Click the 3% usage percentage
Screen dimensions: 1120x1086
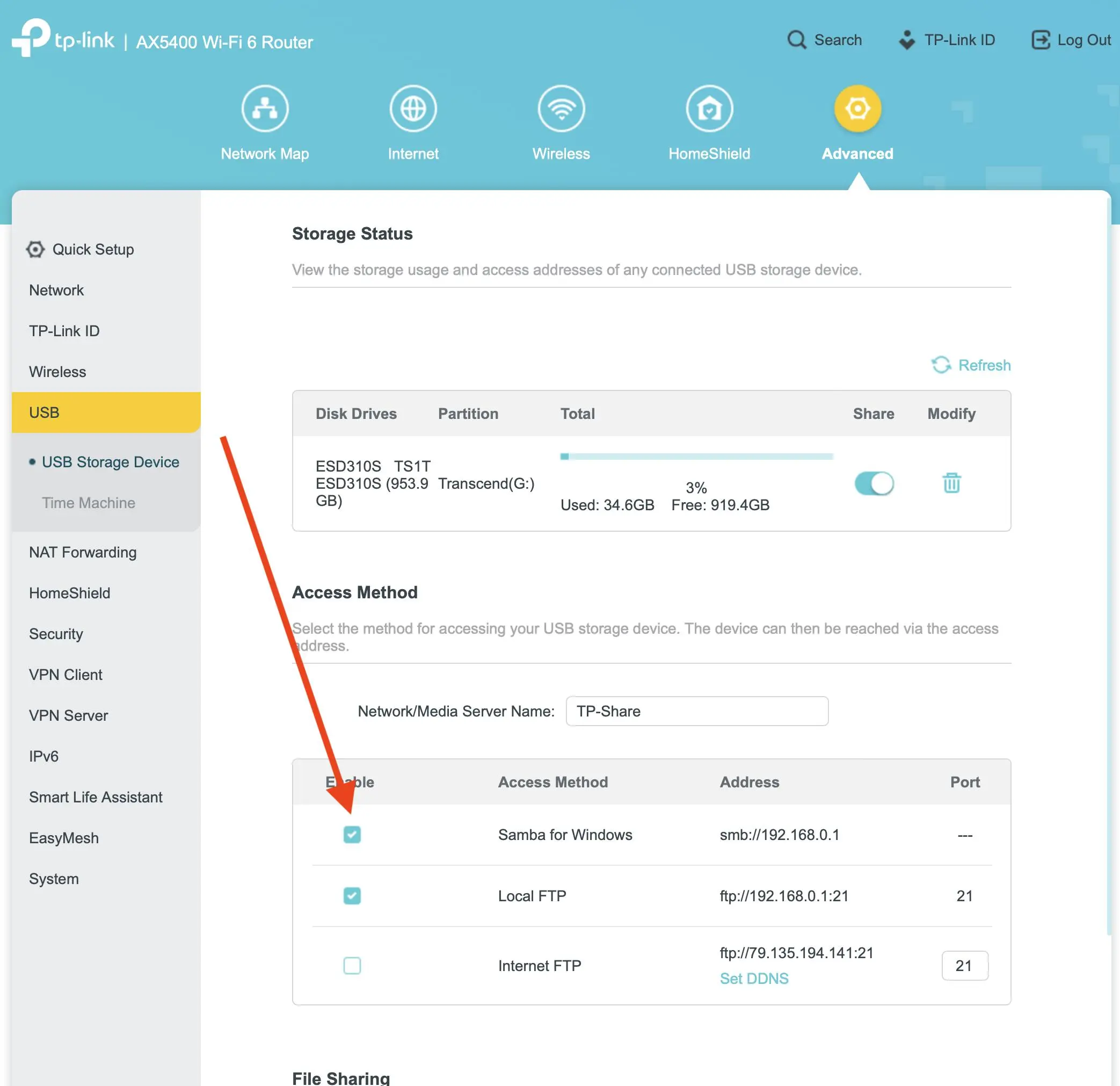[696, 488]
